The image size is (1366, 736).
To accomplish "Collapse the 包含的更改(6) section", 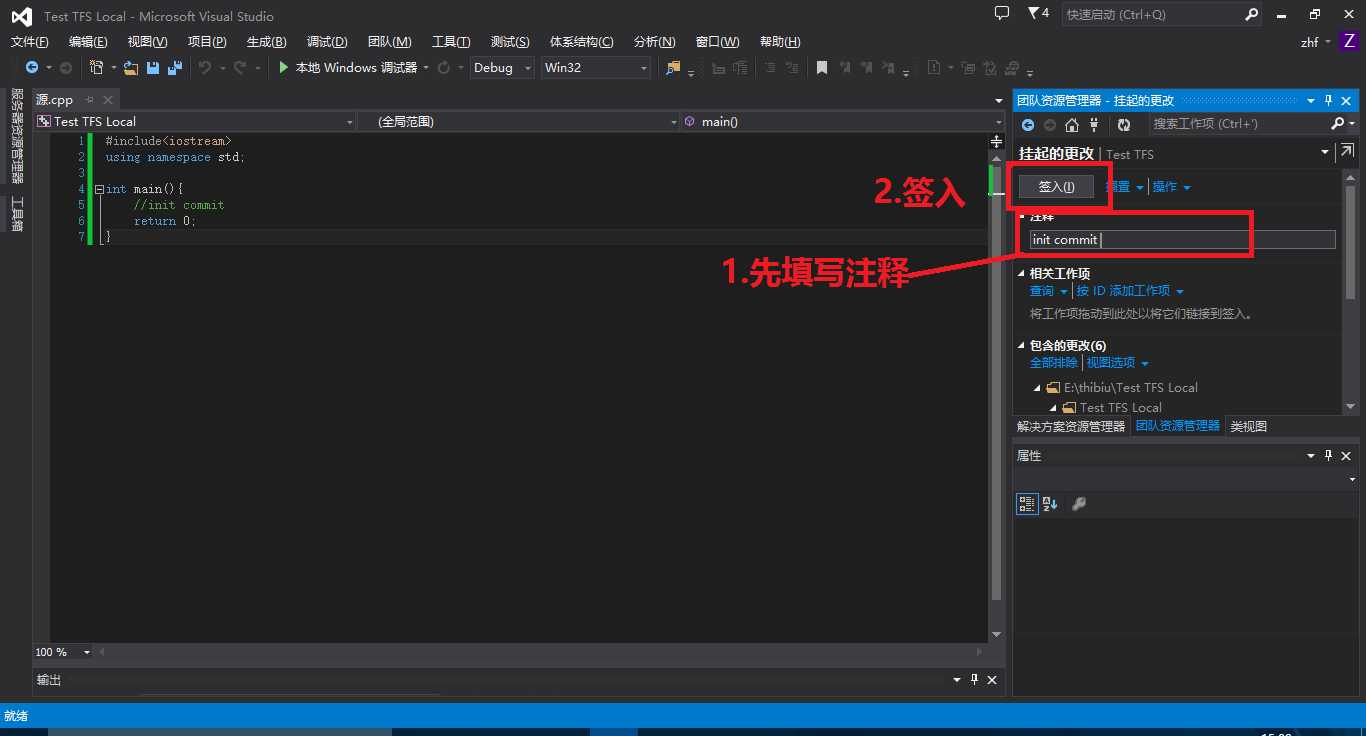I will 1022,345.
